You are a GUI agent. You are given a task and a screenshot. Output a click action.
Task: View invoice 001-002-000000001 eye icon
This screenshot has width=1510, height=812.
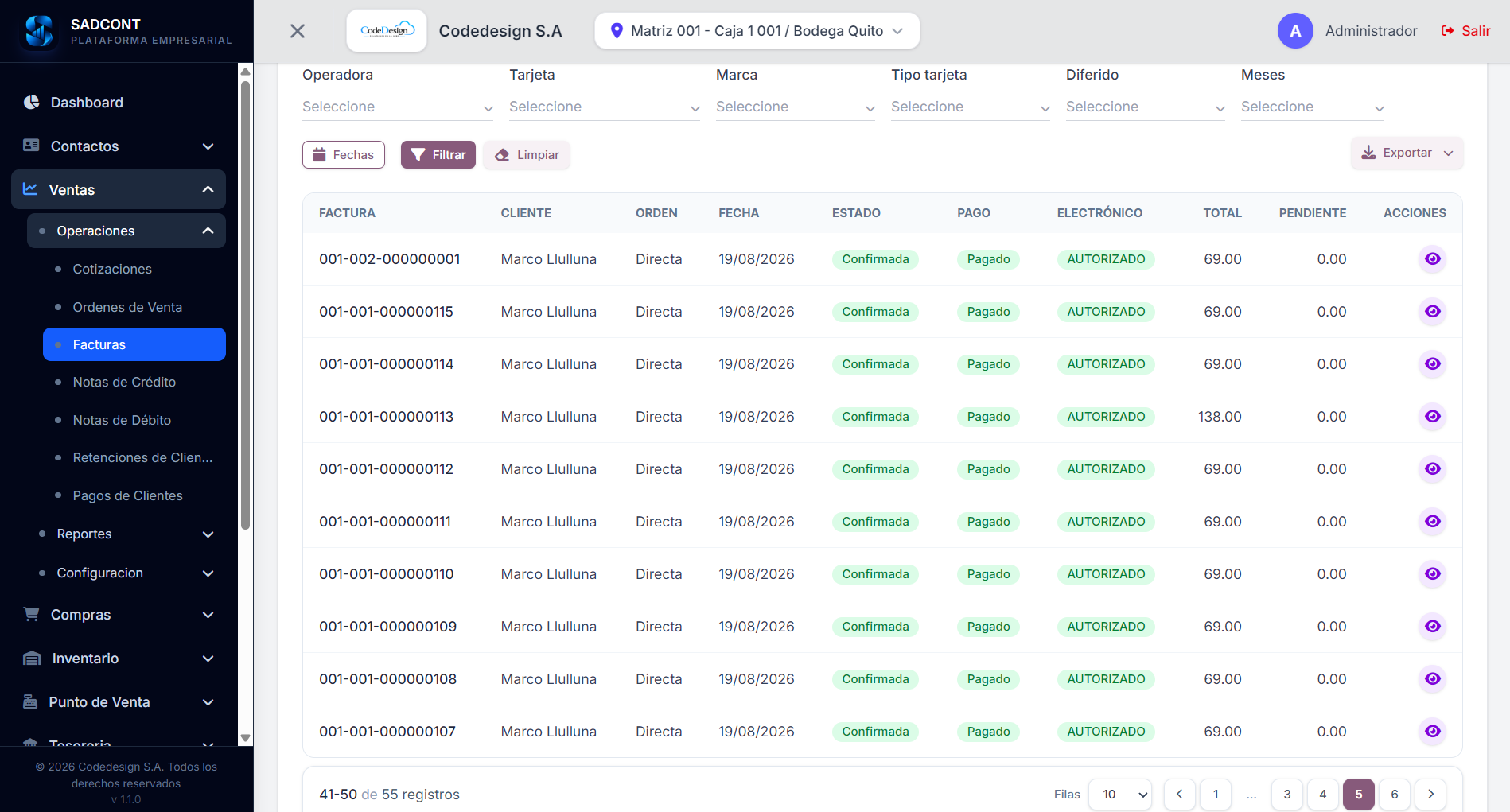point(1432,258)
